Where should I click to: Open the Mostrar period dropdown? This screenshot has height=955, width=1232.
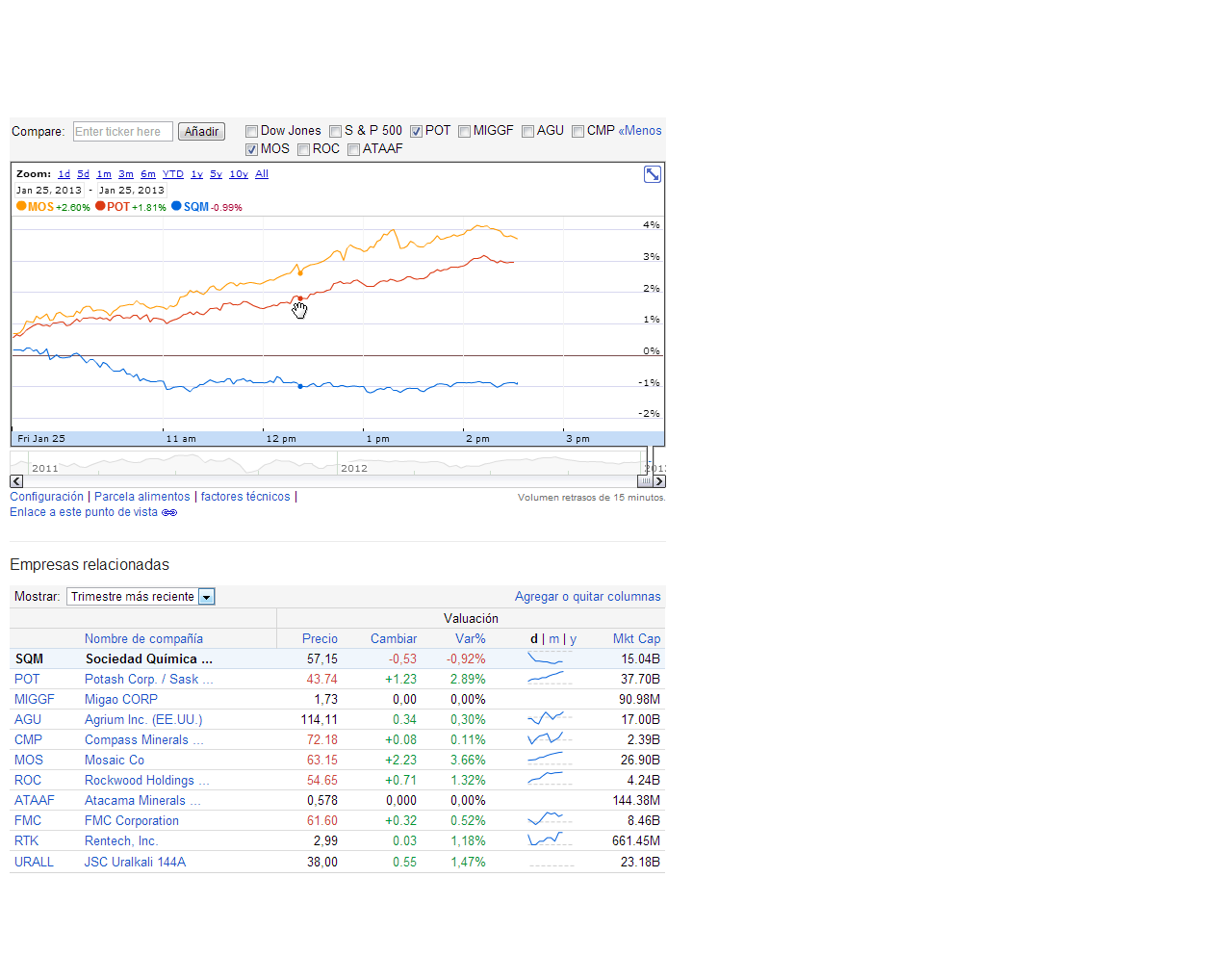(141, 597)
